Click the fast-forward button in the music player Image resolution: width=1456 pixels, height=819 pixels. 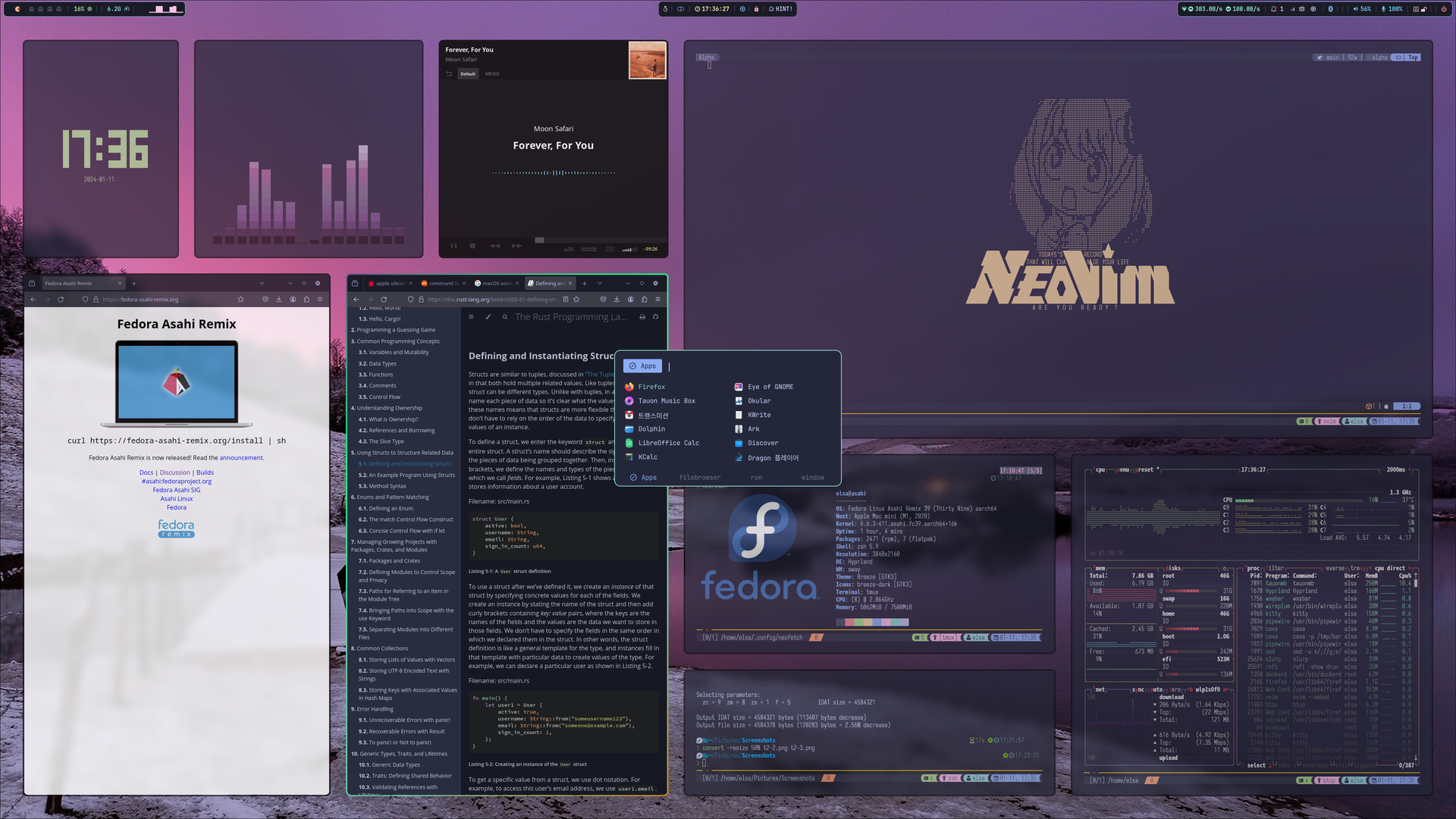(x=516, y=246)
